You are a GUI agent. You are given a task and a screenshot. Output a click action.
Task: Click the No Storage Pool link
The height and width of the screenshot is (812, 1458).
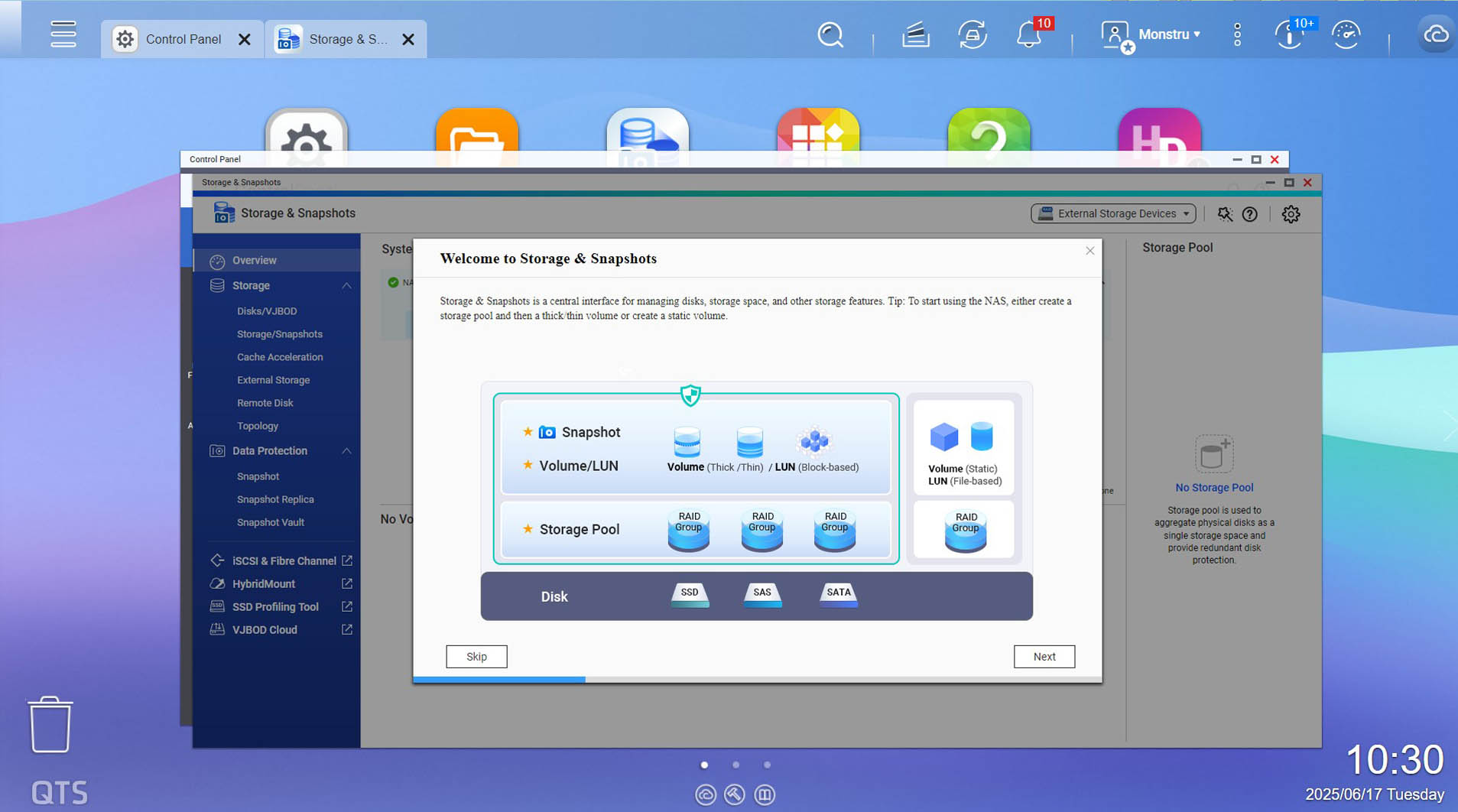point(1214,488)
